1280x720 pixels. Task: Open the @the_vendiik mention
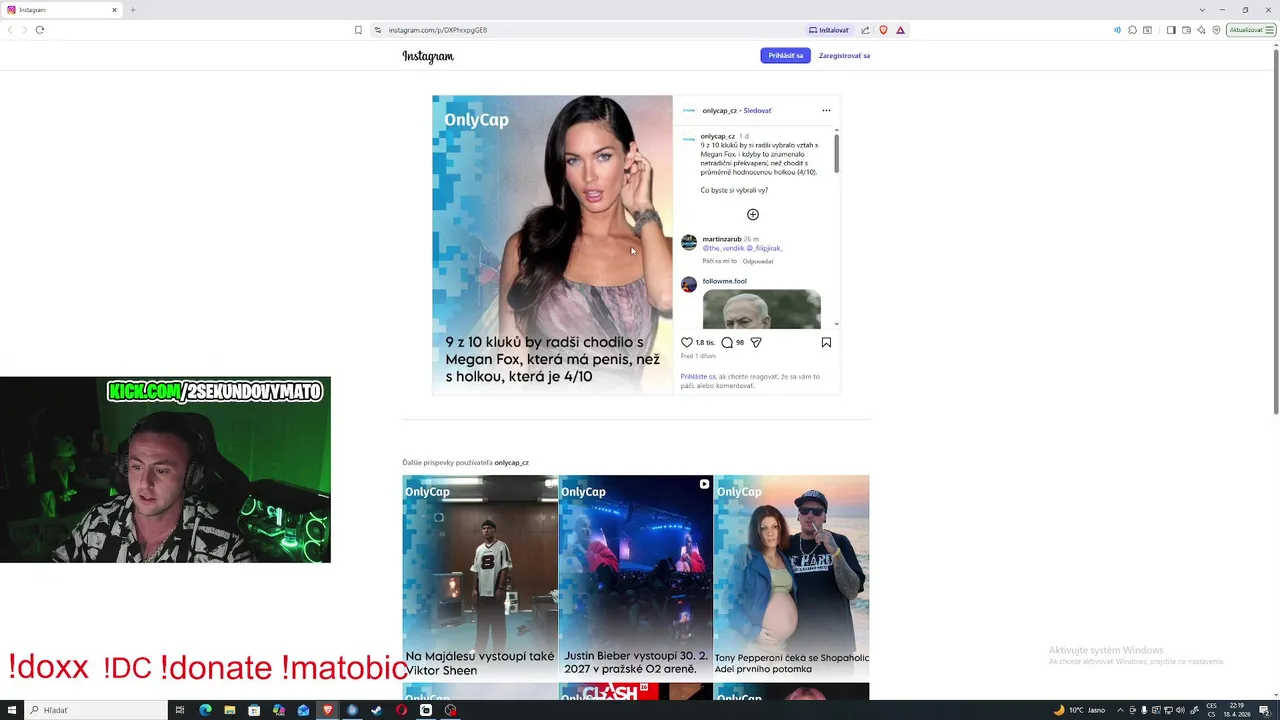click(x=723, y=248)
